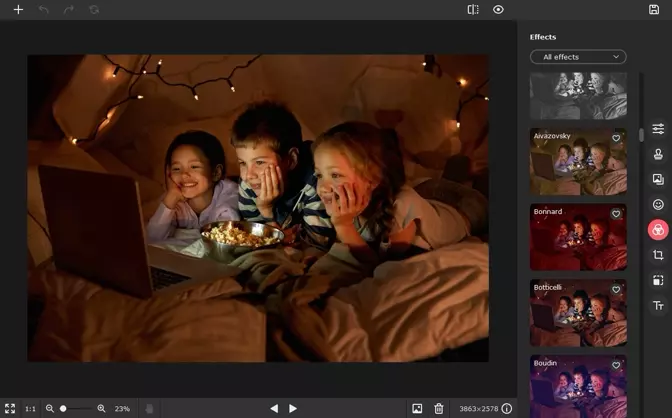Show image info with the i icon
Screen dimensions: 672x418
[507, 409]
